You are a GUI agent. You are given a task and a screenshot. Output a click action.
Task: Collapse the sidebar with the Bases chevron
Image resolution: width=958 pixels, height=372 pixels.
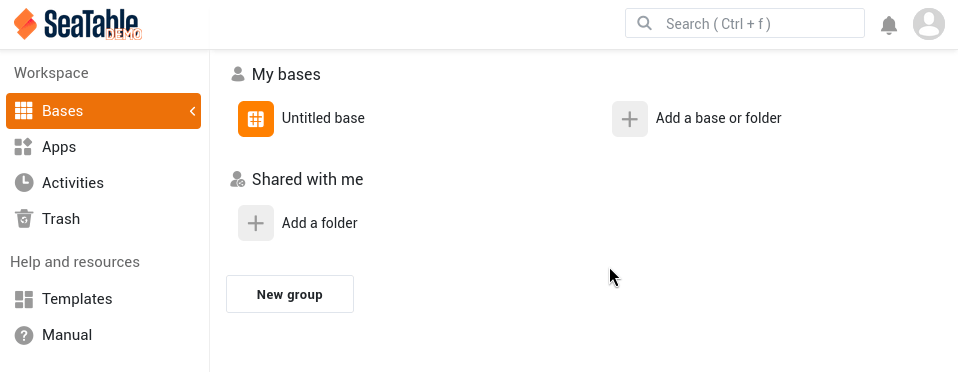tap(192, 111)
